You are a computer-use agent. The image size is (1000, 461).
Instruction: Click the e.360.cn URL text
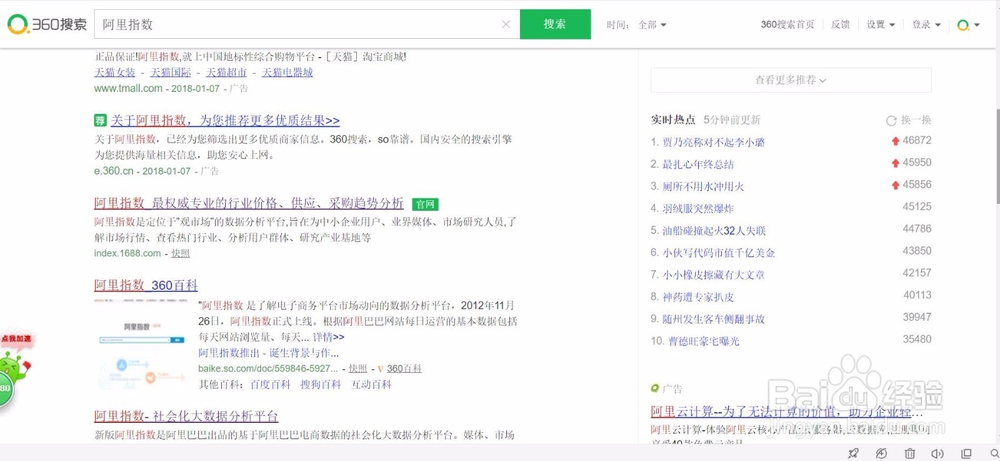[x=114, y=171]
